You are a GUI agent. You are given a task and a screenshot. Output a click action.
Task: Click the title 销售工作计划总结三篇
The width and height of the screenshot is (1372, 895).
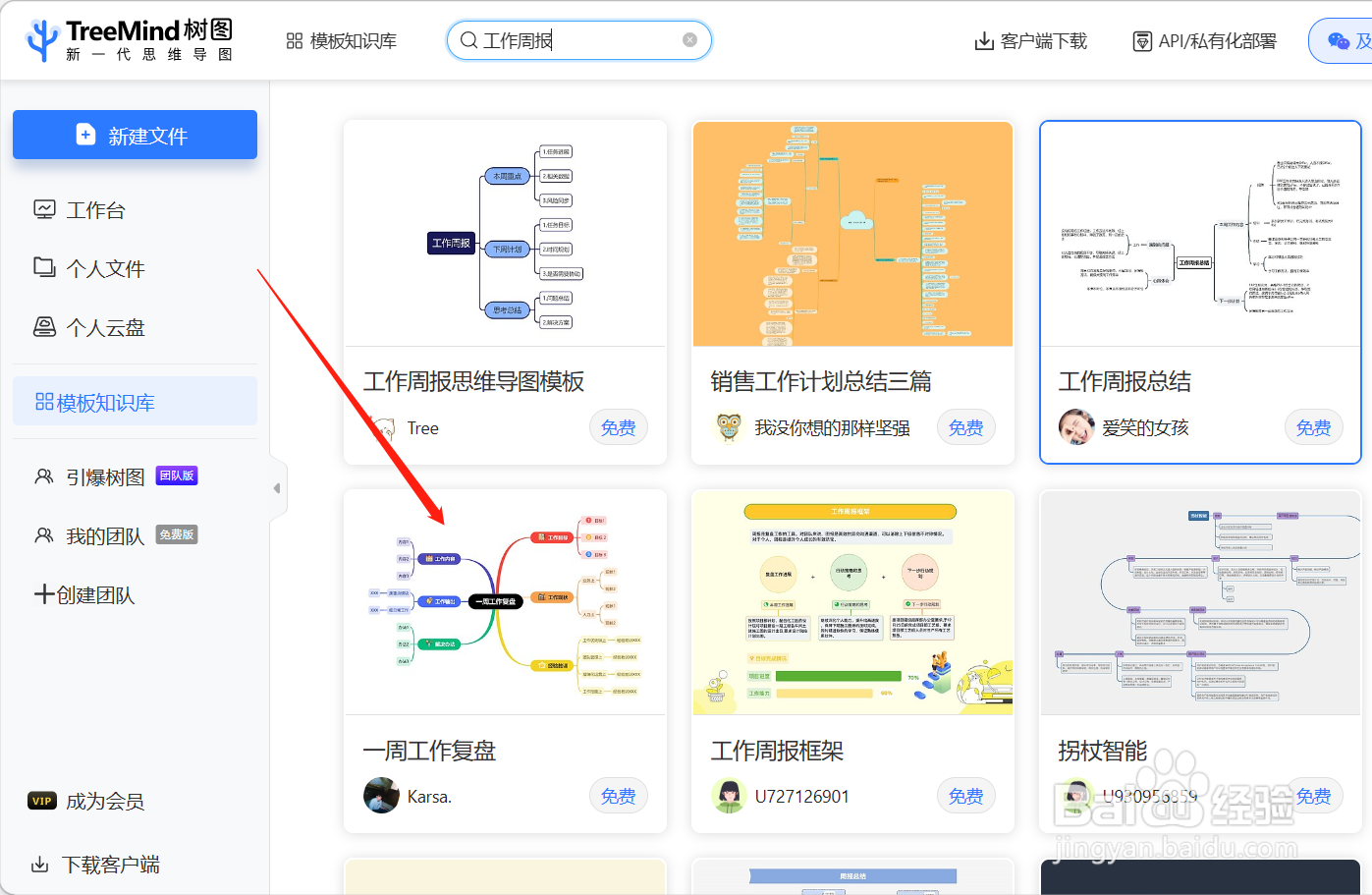point(821,381)
